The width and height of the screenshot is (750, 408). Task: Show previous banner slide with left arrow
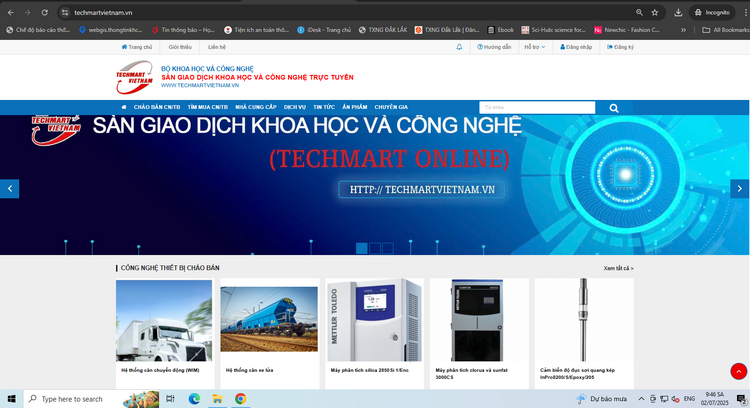tap(10, 188)
